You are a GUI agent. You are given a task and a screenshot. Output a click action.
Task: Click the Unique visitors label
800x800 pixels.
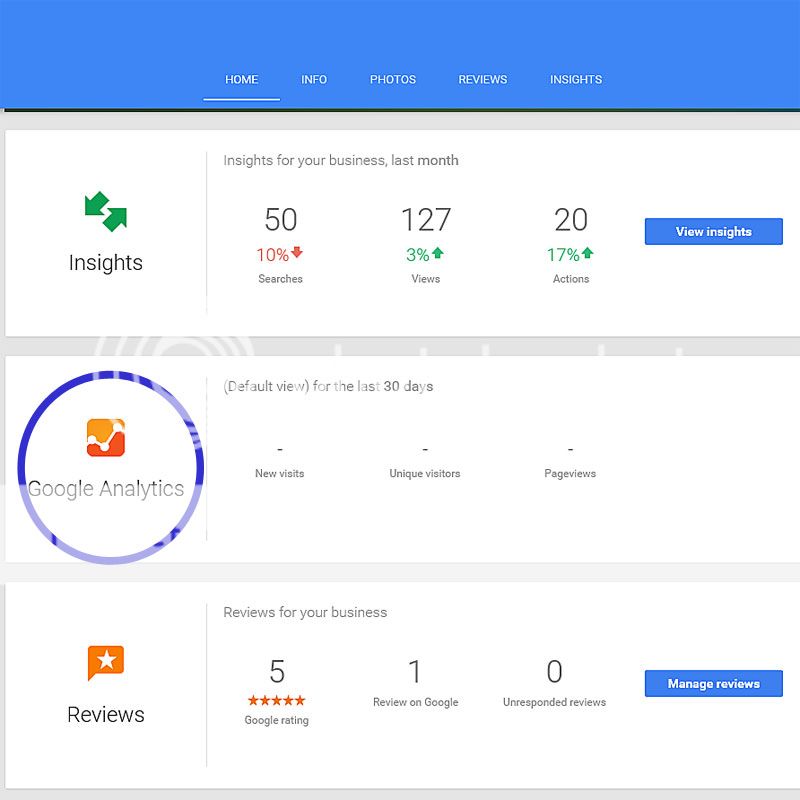point(425,473)
